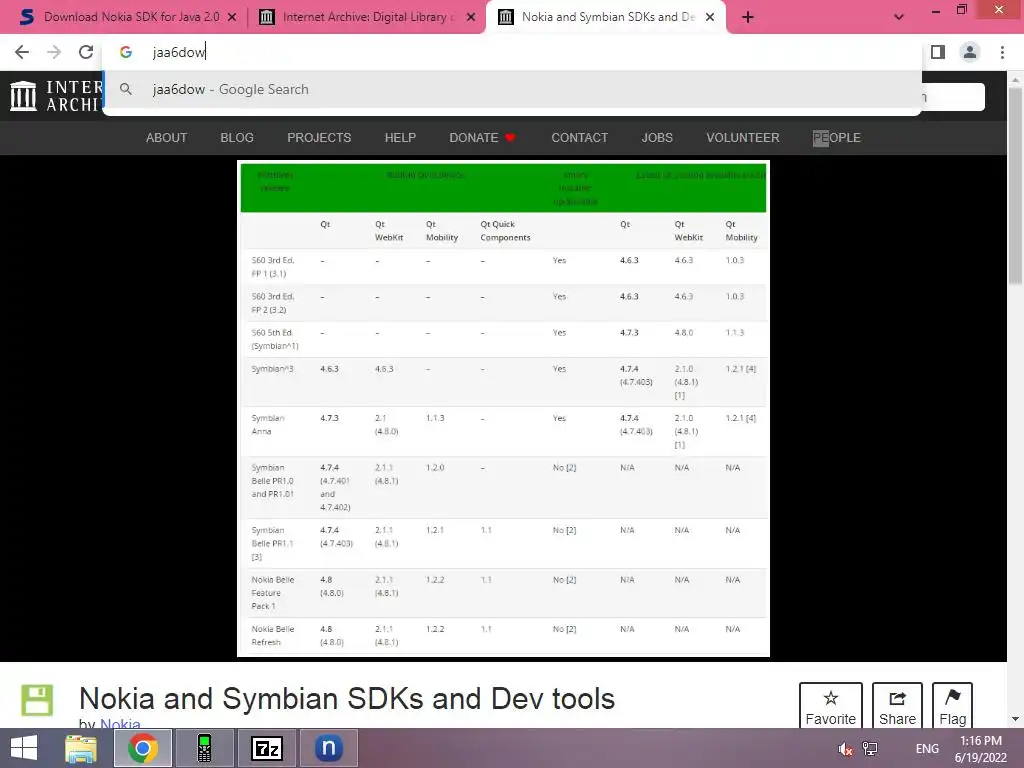The width and height of the screenshot is (1024, 768).
Task: Open 7-Zip from the taskbar
Action: (266, 748)
